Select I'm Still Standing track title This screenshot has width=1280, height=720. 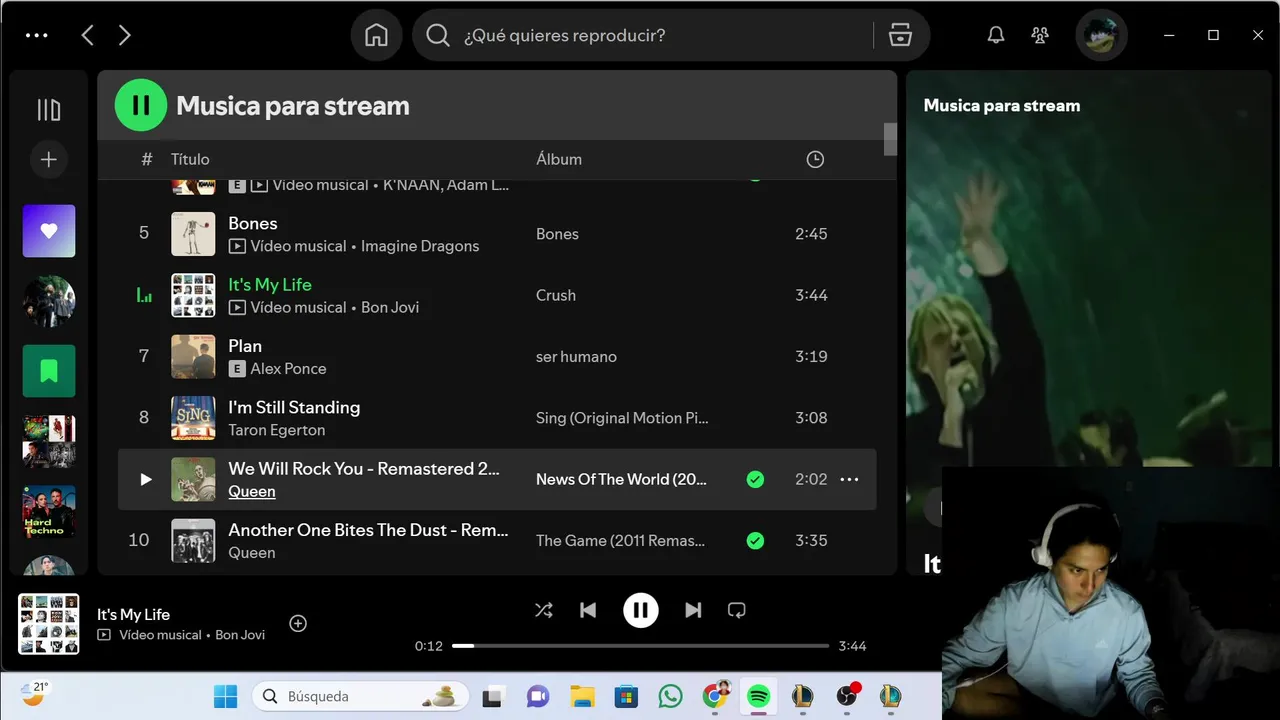[294, 407]
